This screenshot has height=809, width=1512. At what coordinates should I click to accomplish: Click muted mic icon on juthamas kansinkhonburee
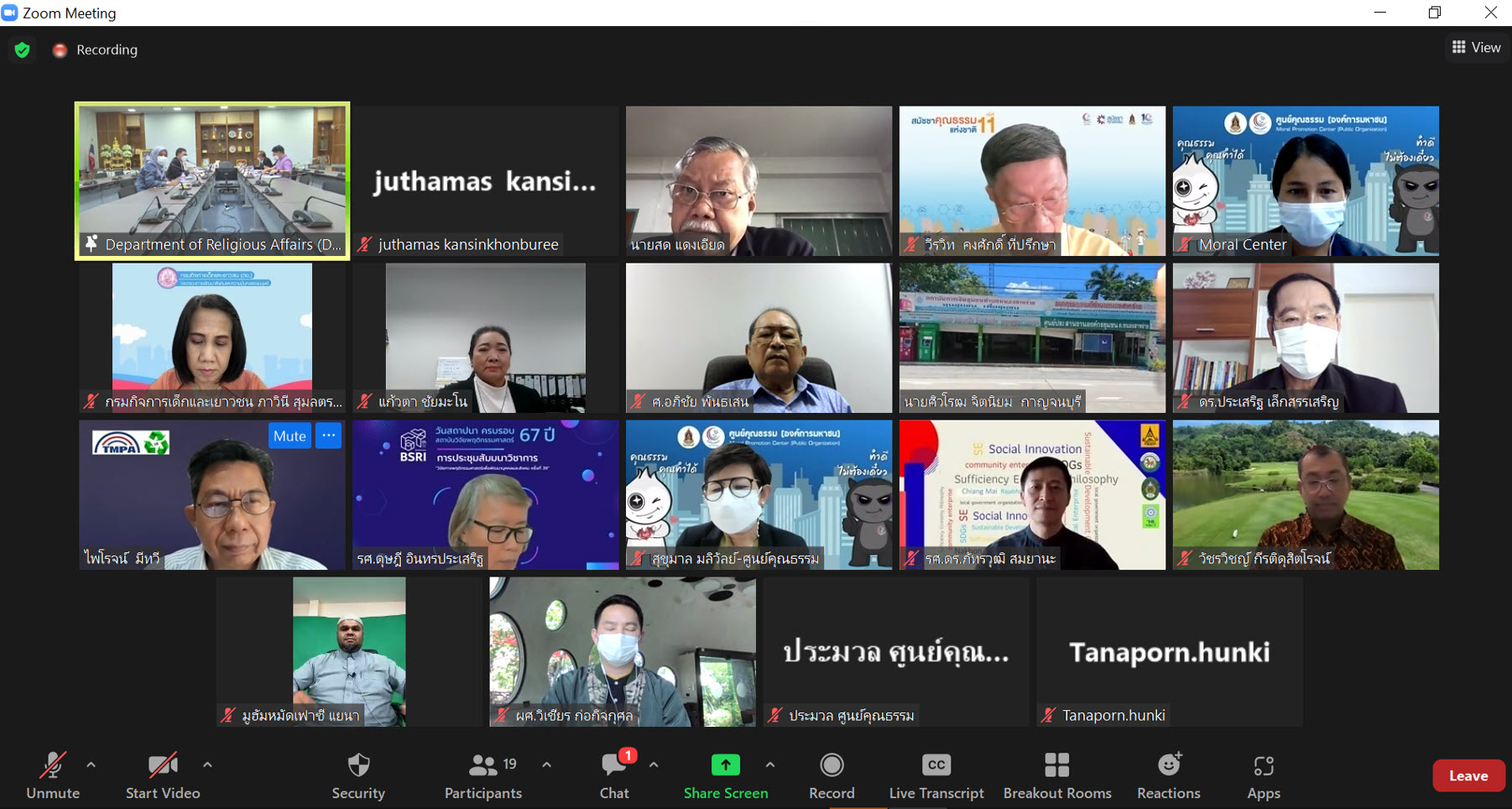pos(364,244)
